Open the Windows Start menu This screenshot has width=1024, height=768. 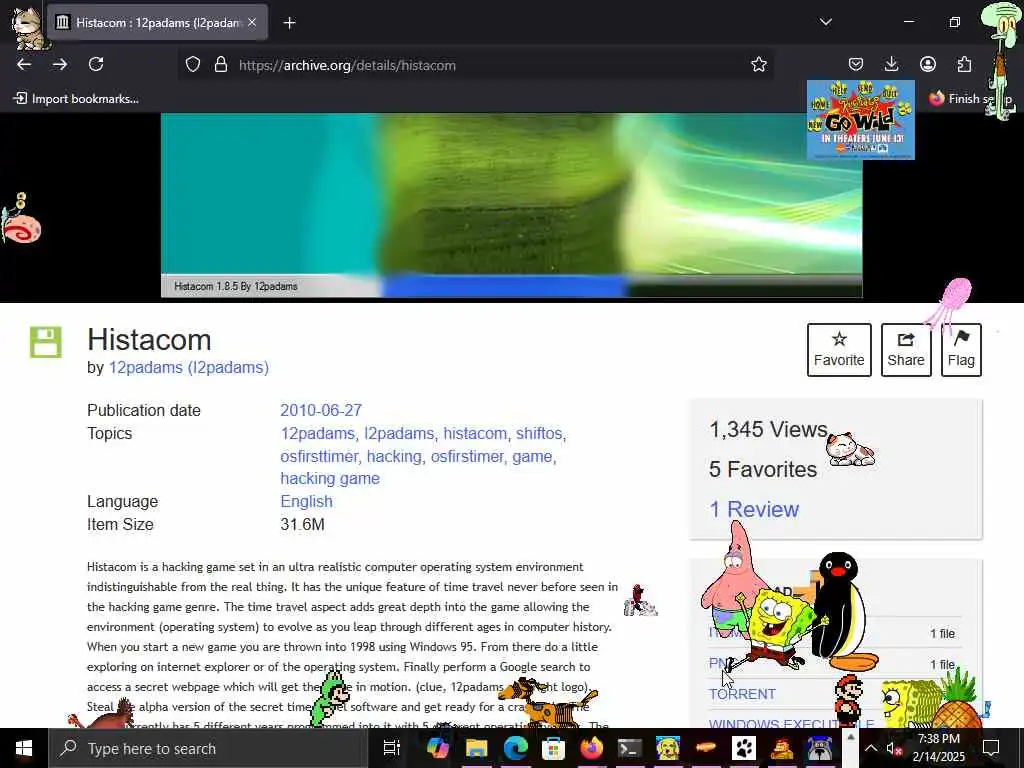24,748
